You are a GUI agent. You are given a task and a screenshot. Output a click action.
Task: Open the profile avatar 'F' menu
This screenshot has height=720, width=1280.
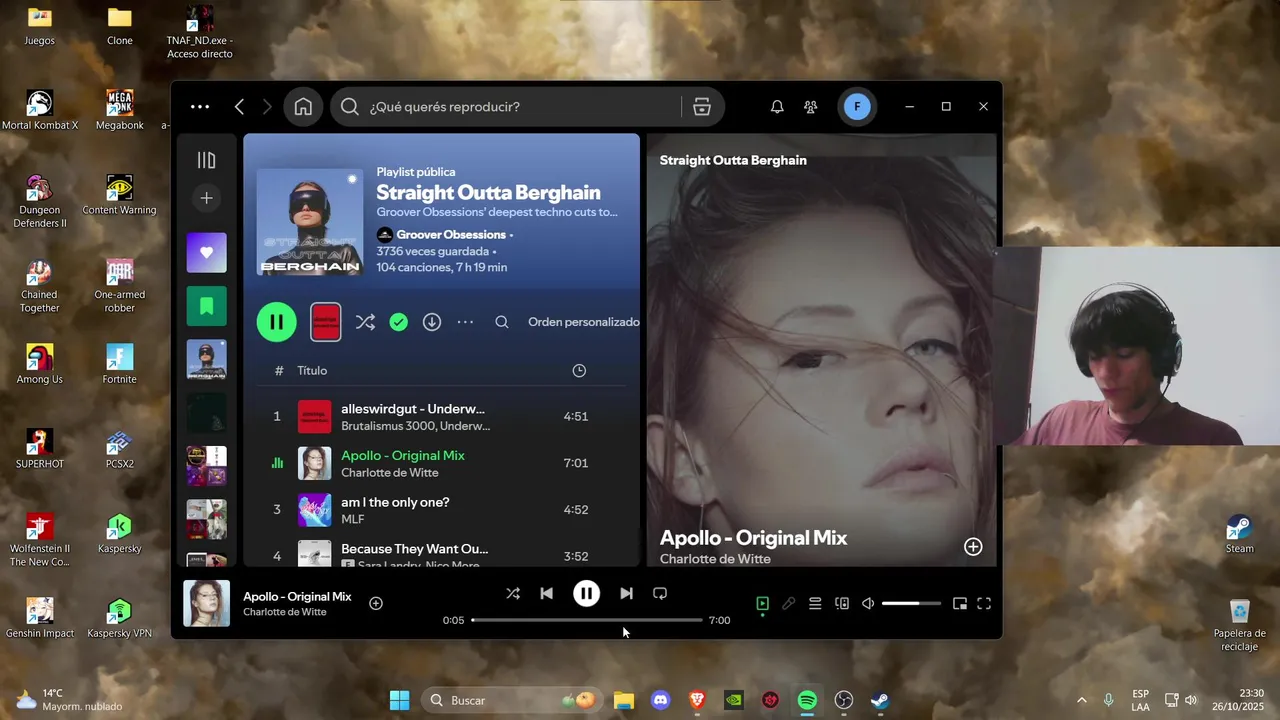857,107
